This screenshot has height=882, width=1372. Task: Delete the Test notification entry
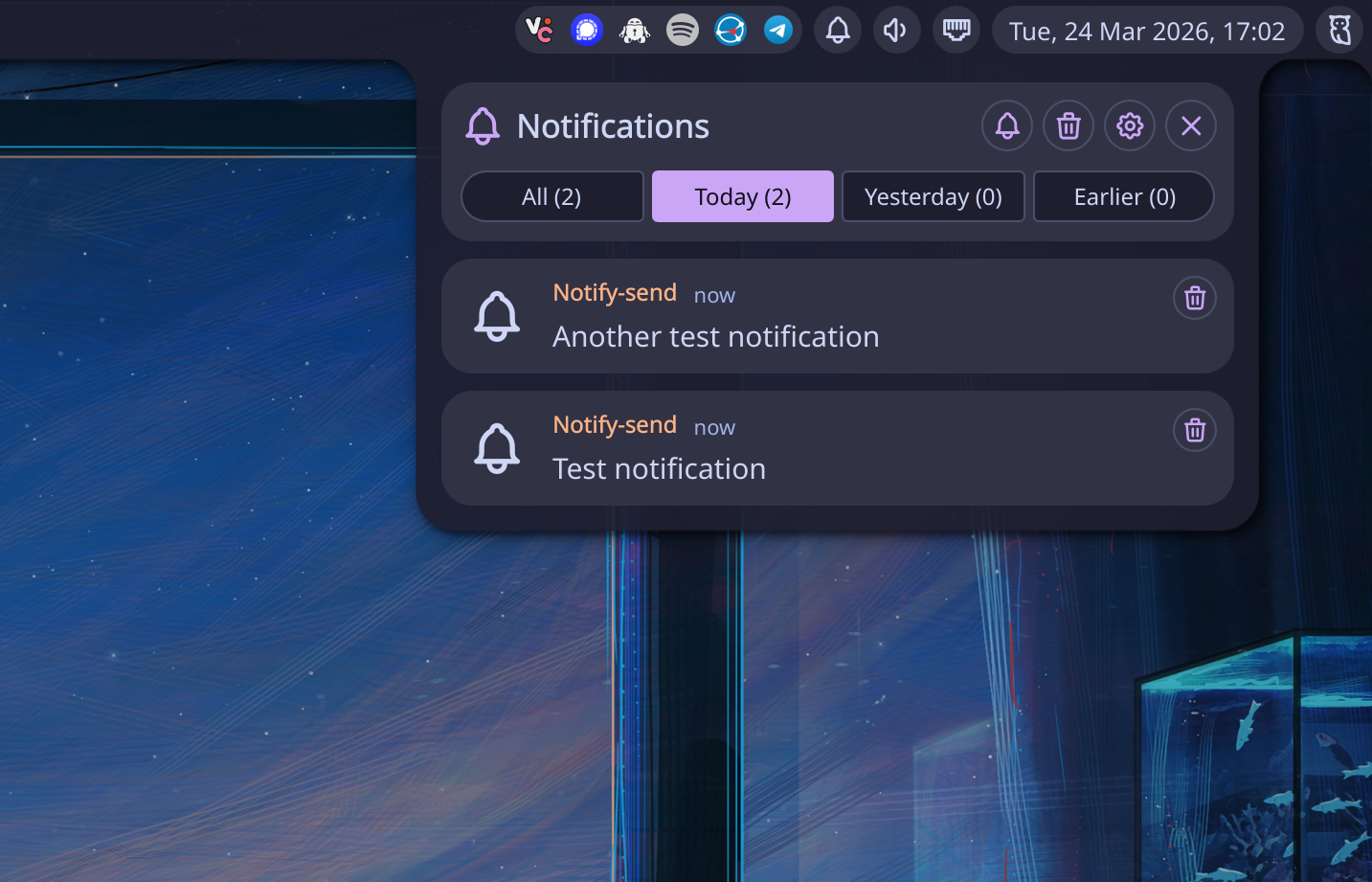pyautogui.click(x=1194, y=430)
